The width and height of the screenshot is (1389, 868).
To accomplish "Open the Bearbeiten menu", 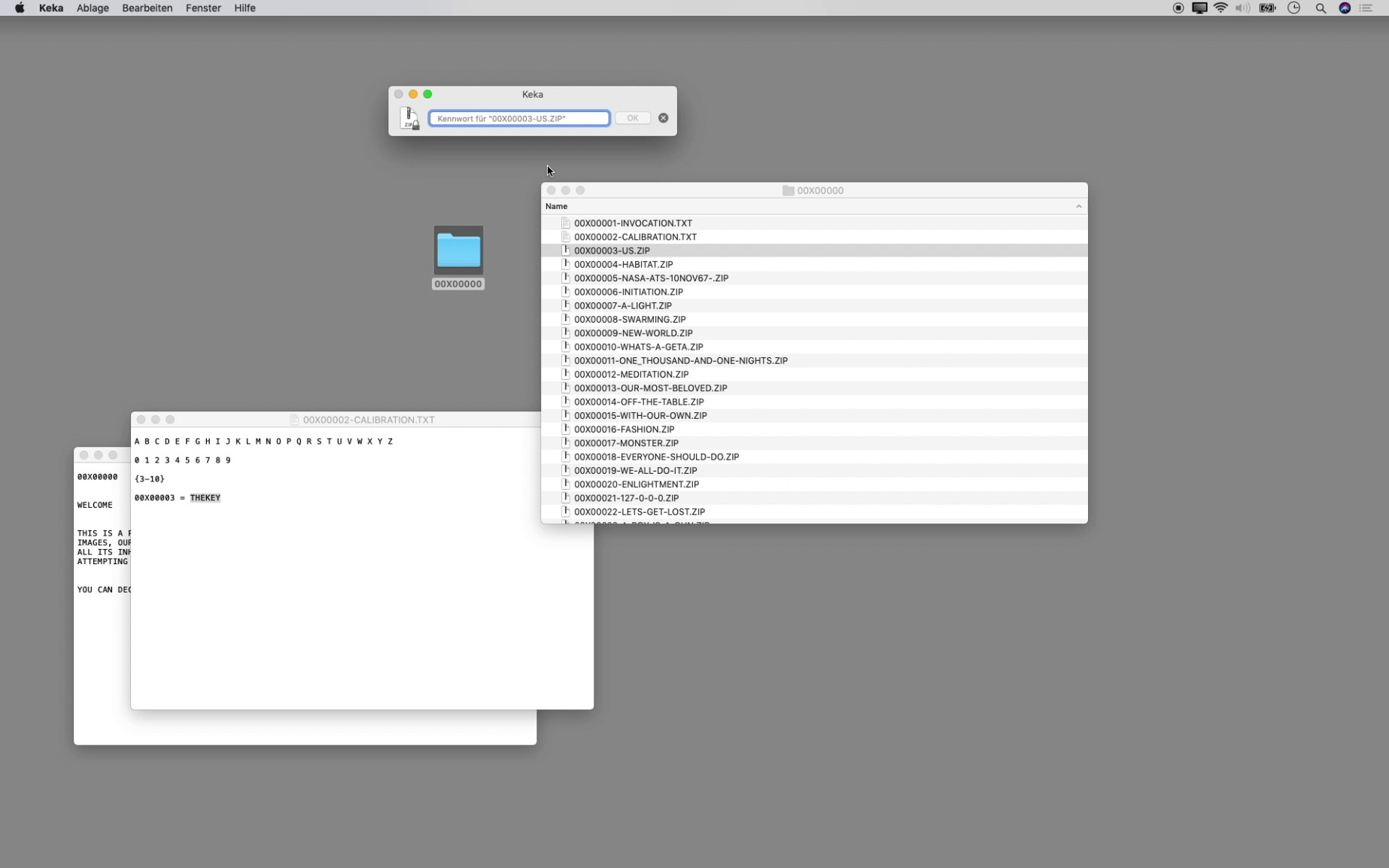I will pos(147,8).
